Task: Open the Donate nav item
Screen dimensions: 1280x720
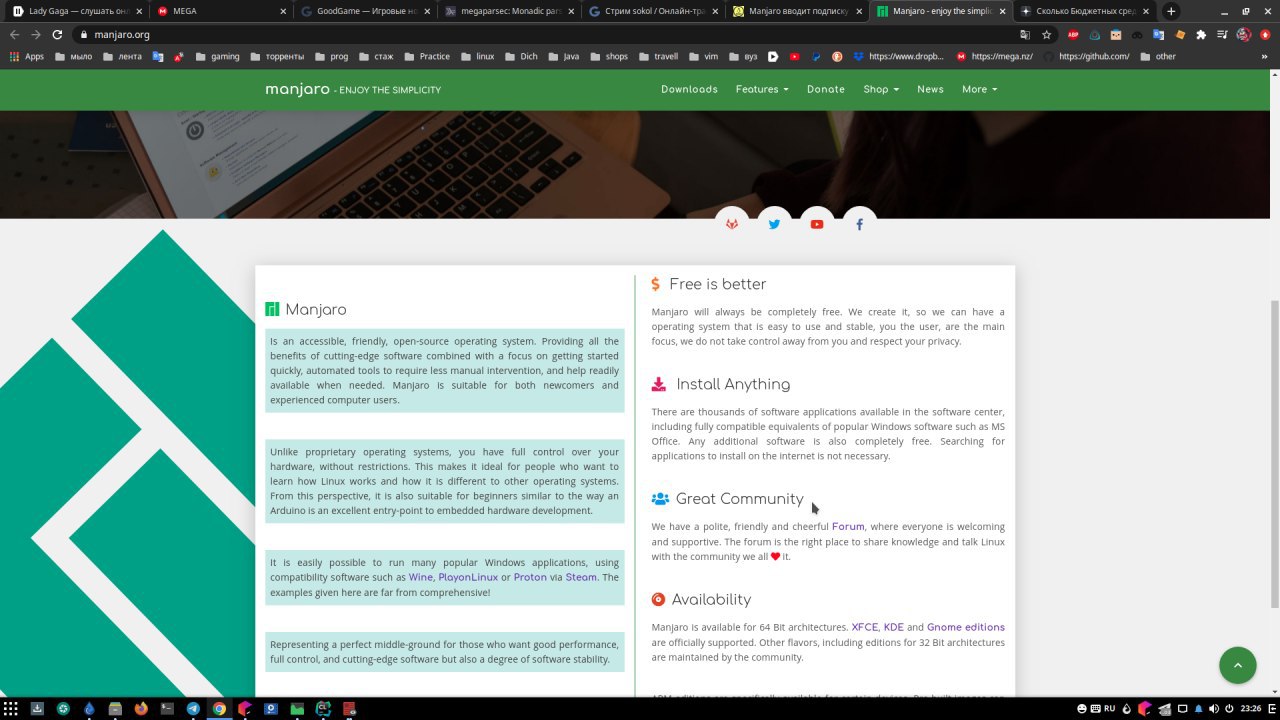Action: coord(826,89)
